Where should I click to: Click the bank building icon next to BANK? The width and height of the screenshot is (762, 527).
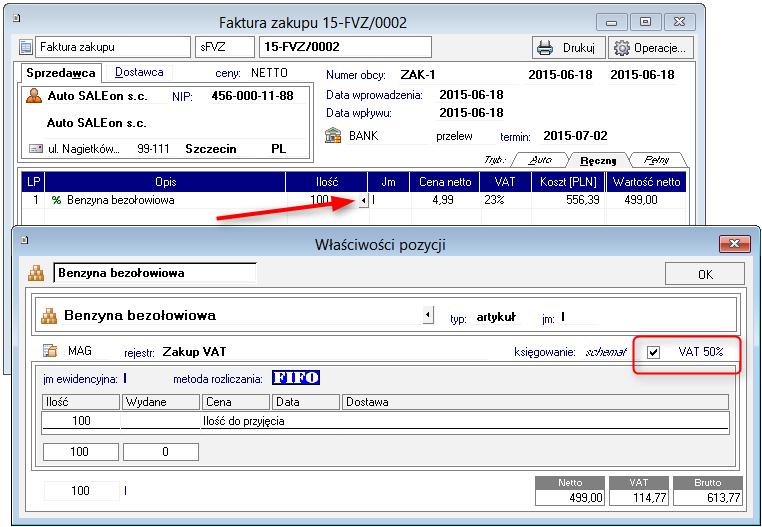(333, 136)
